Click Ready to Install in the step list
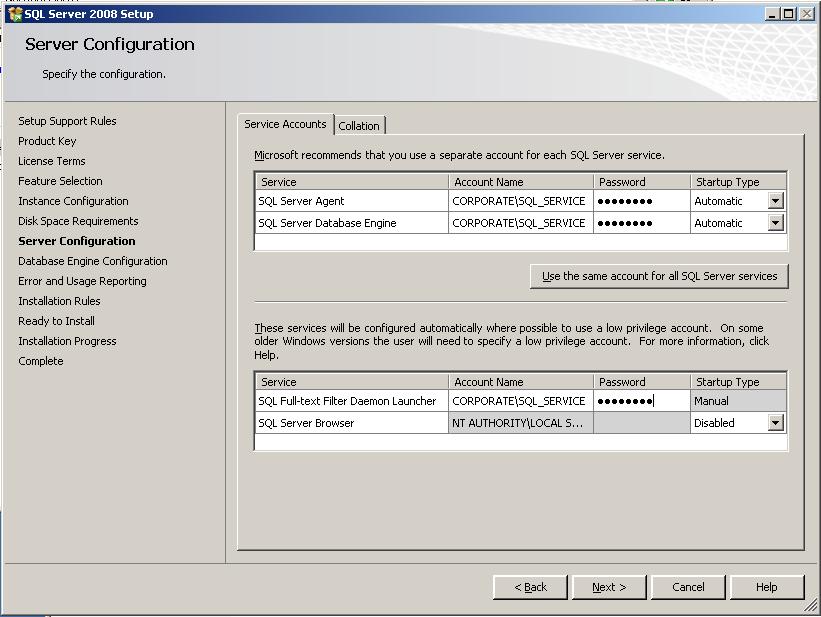821x617 pixels. point(56,321)
